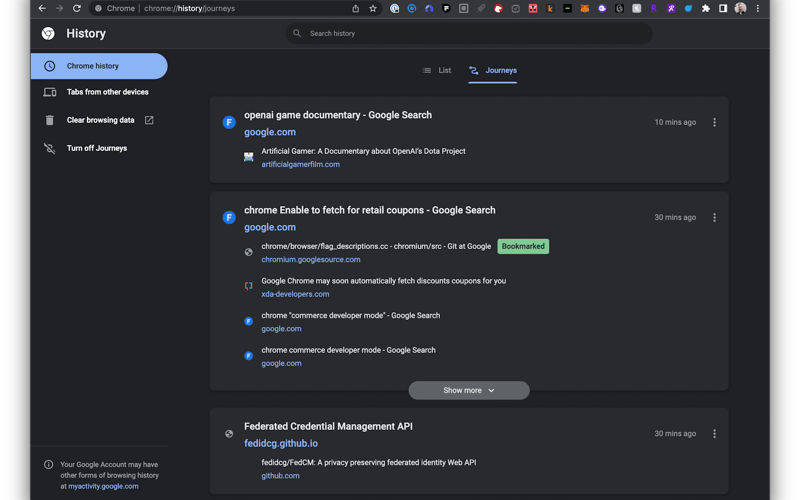Click the '10 mins ago' timestamp
The image size is (800, 500).
pyautogui.click(x=675, y=122)
